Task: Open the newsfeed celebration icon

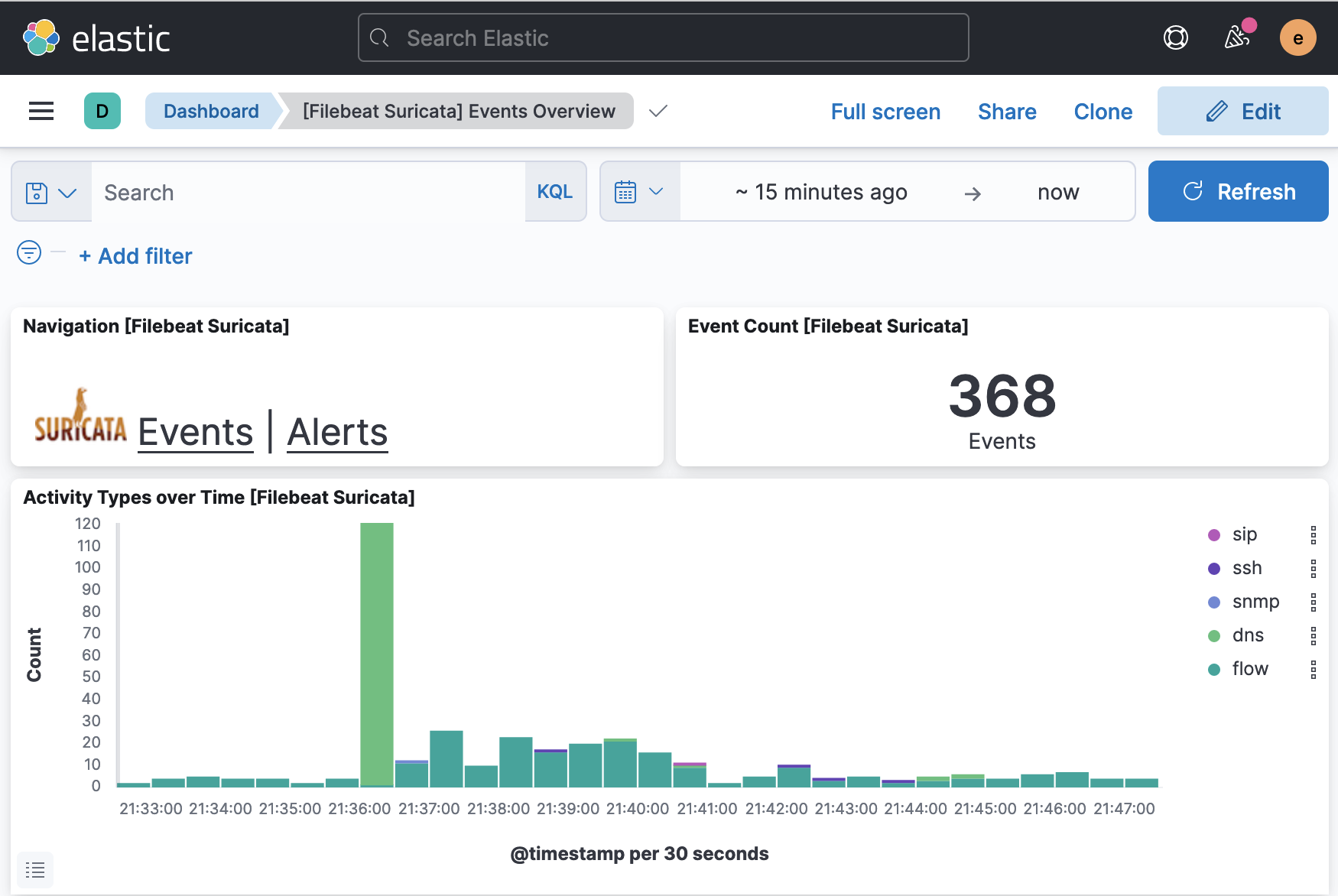Action: (1237, 37)
